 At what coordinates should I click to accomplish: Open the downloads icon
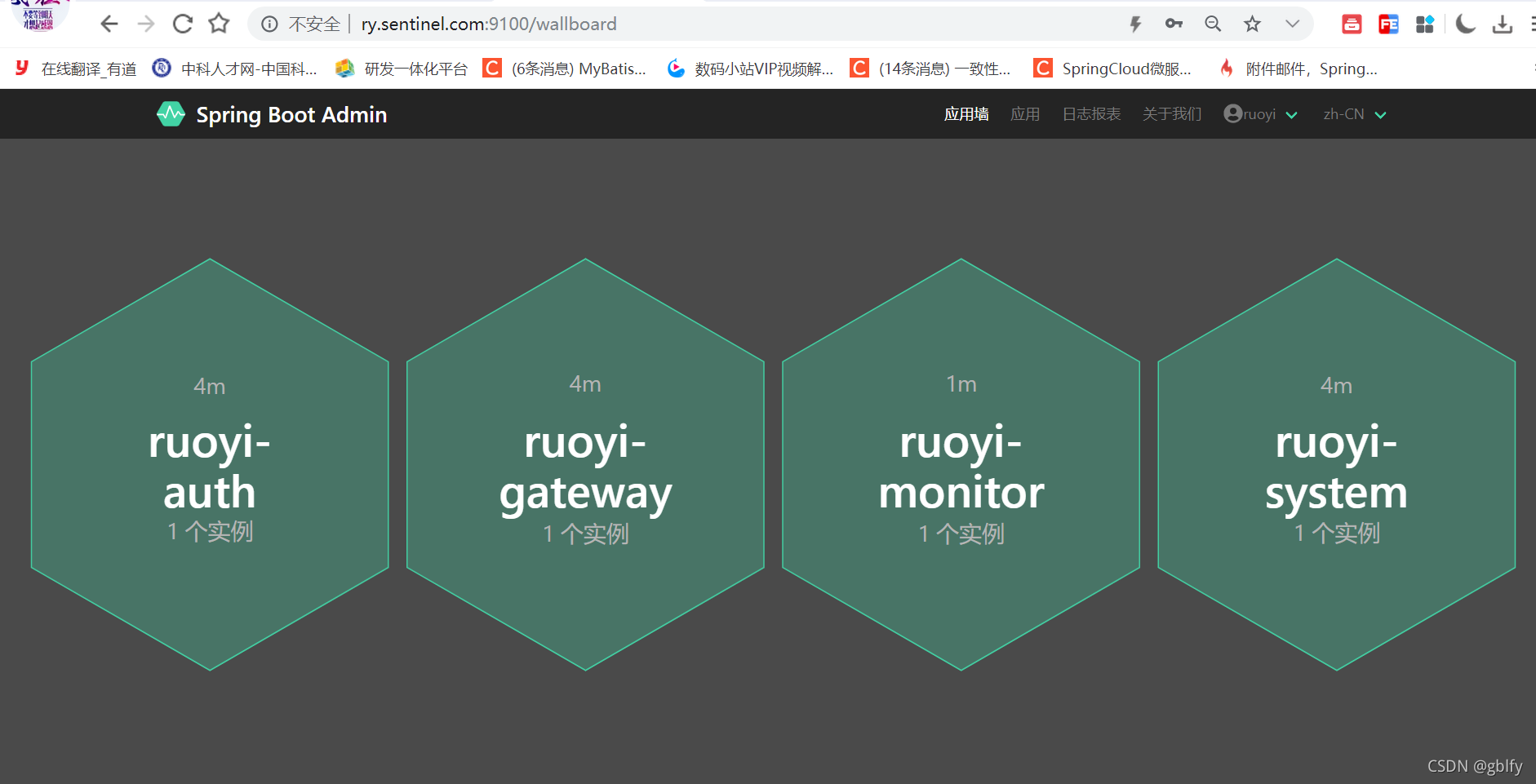pos(1503,24)
